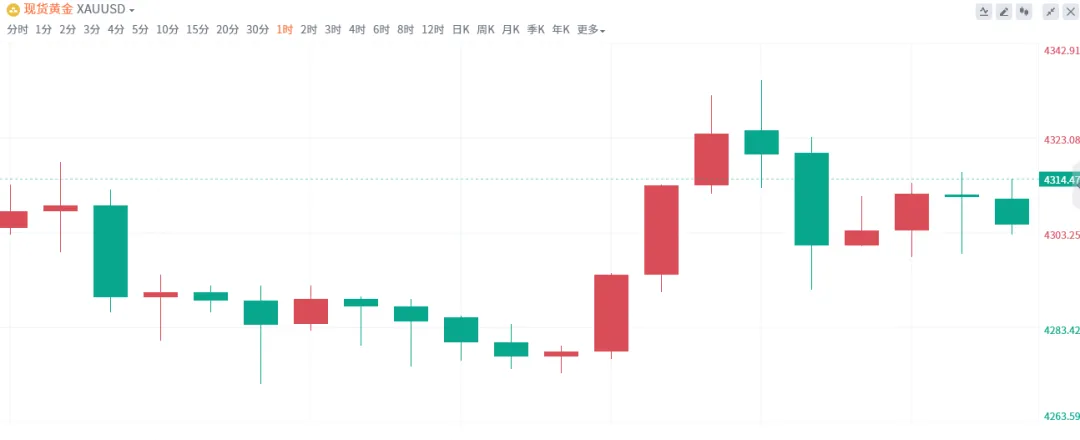Open the 年K yearly chart

561,30
